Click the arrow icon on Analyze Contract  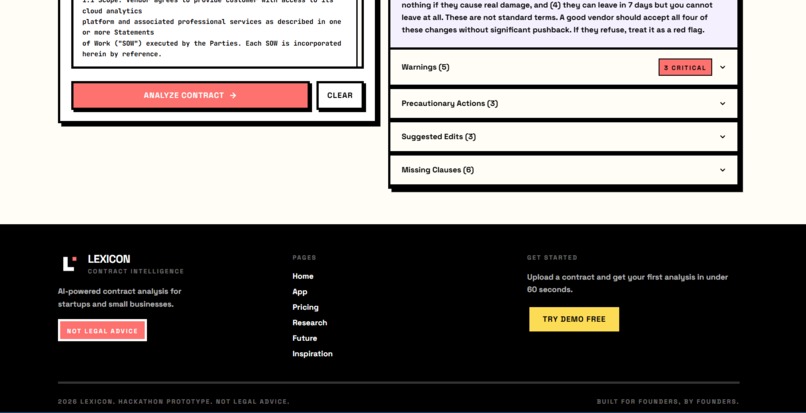coord(233,95)
